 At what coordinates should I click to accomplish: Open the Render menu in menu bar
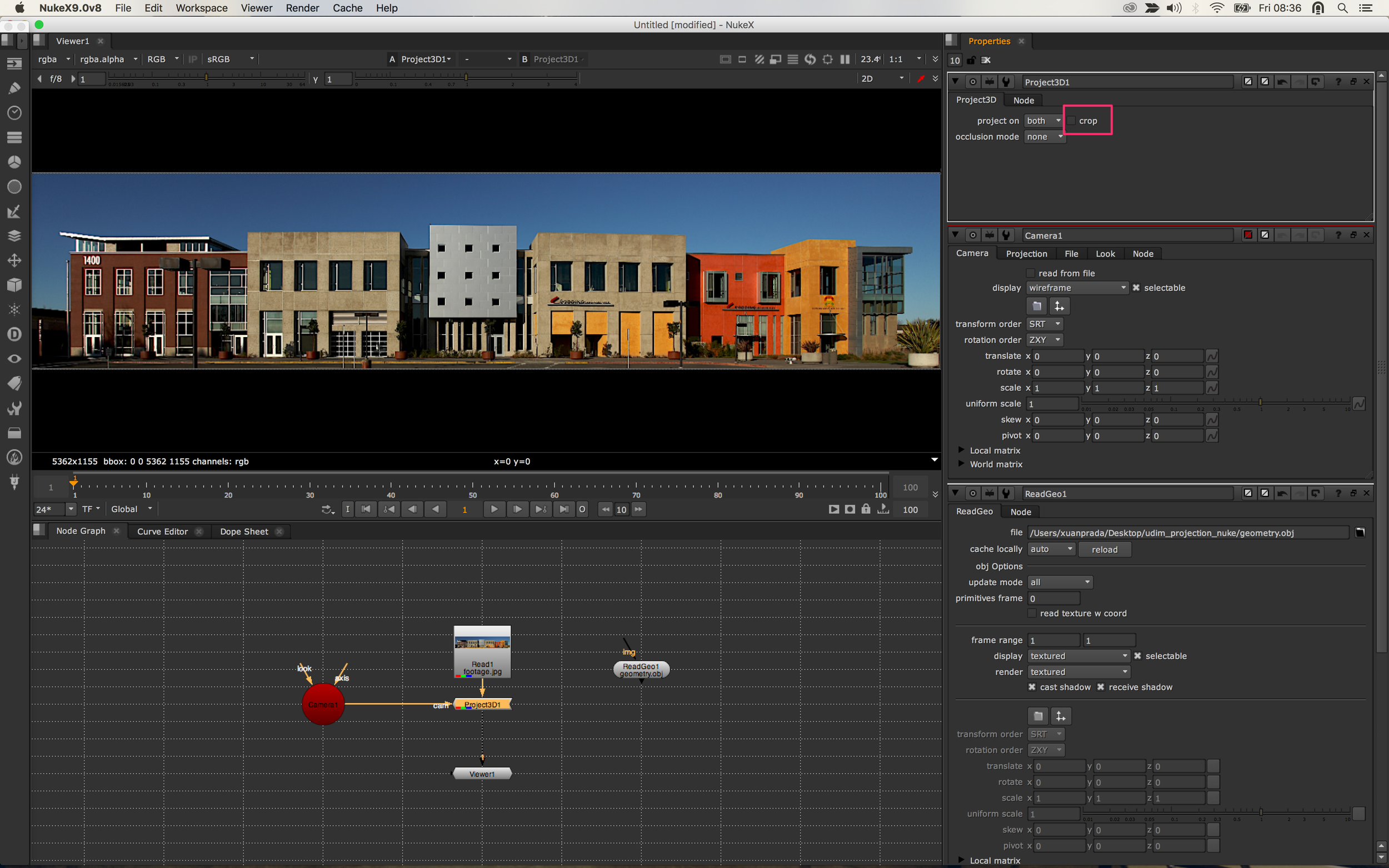(302, 8)
